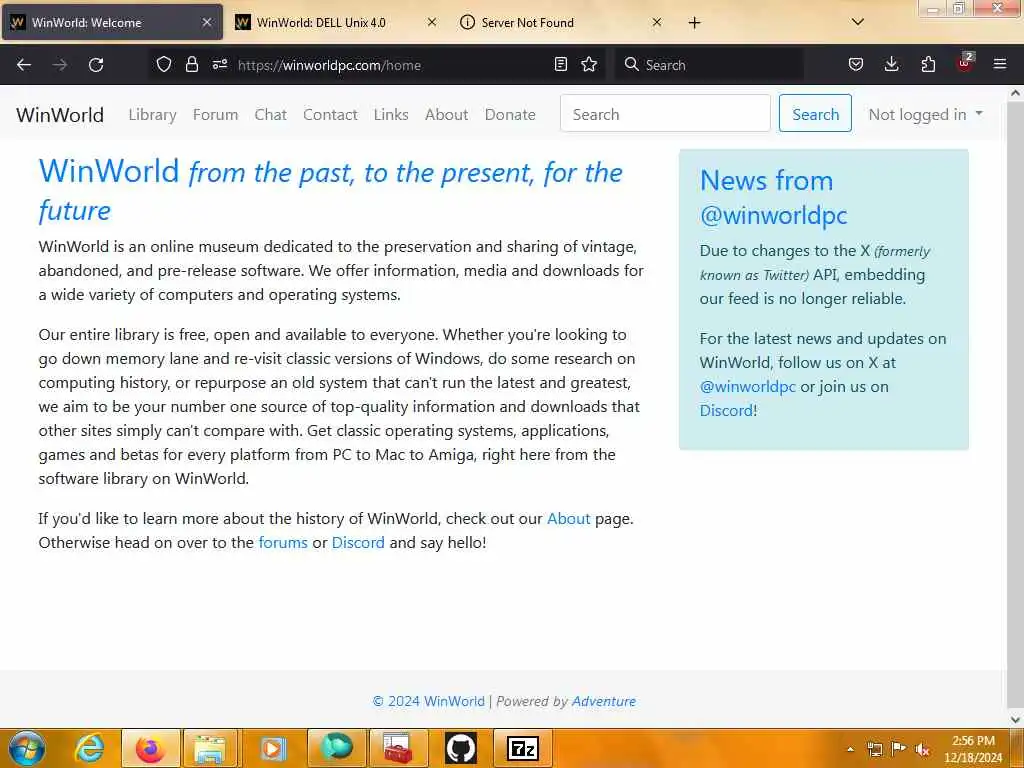1024x768 pixels.
Task: Switch to the Server Not Found tab
Action: coord(560,22)
